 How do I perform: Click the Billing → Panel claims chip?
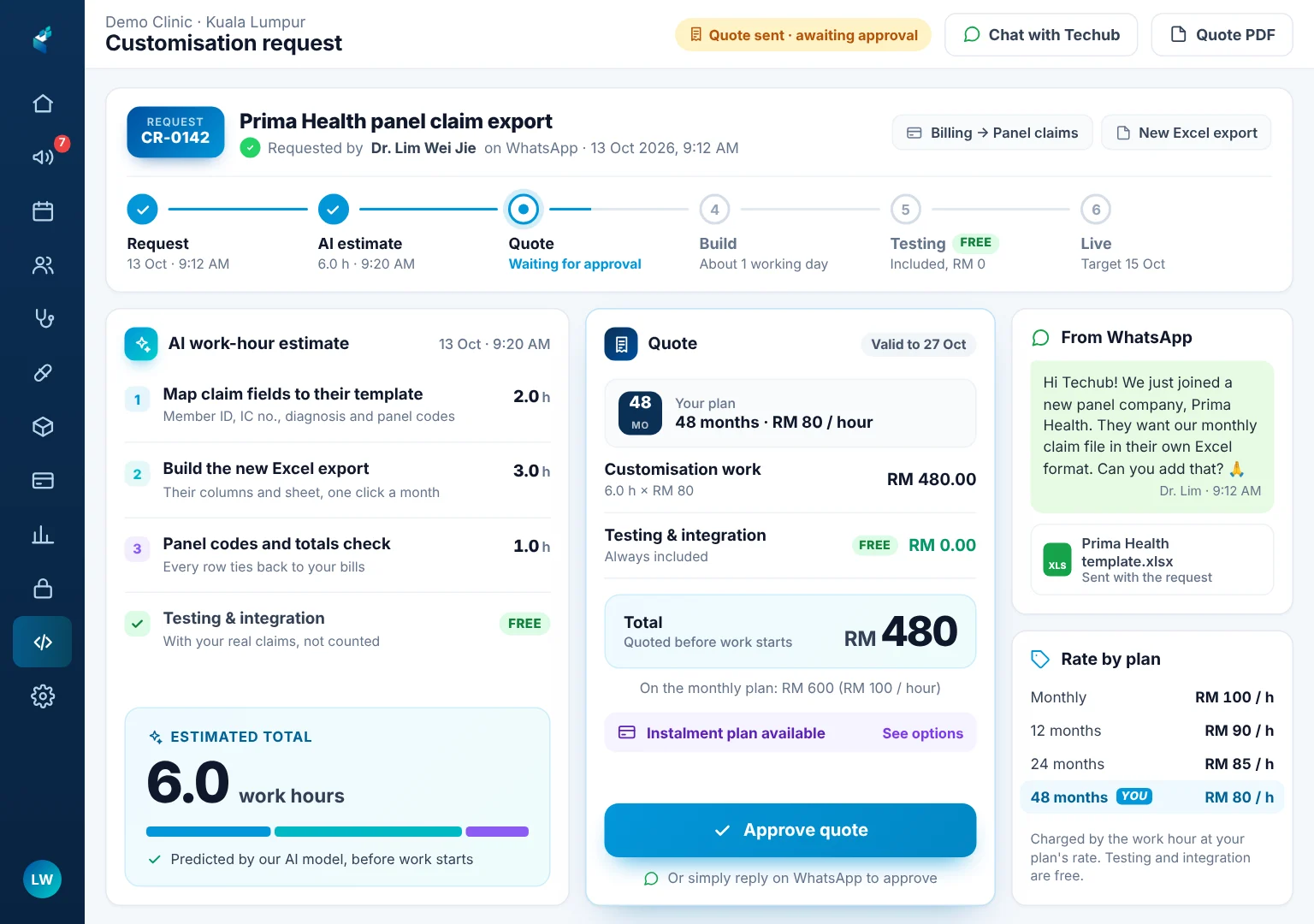click(992, 133)
